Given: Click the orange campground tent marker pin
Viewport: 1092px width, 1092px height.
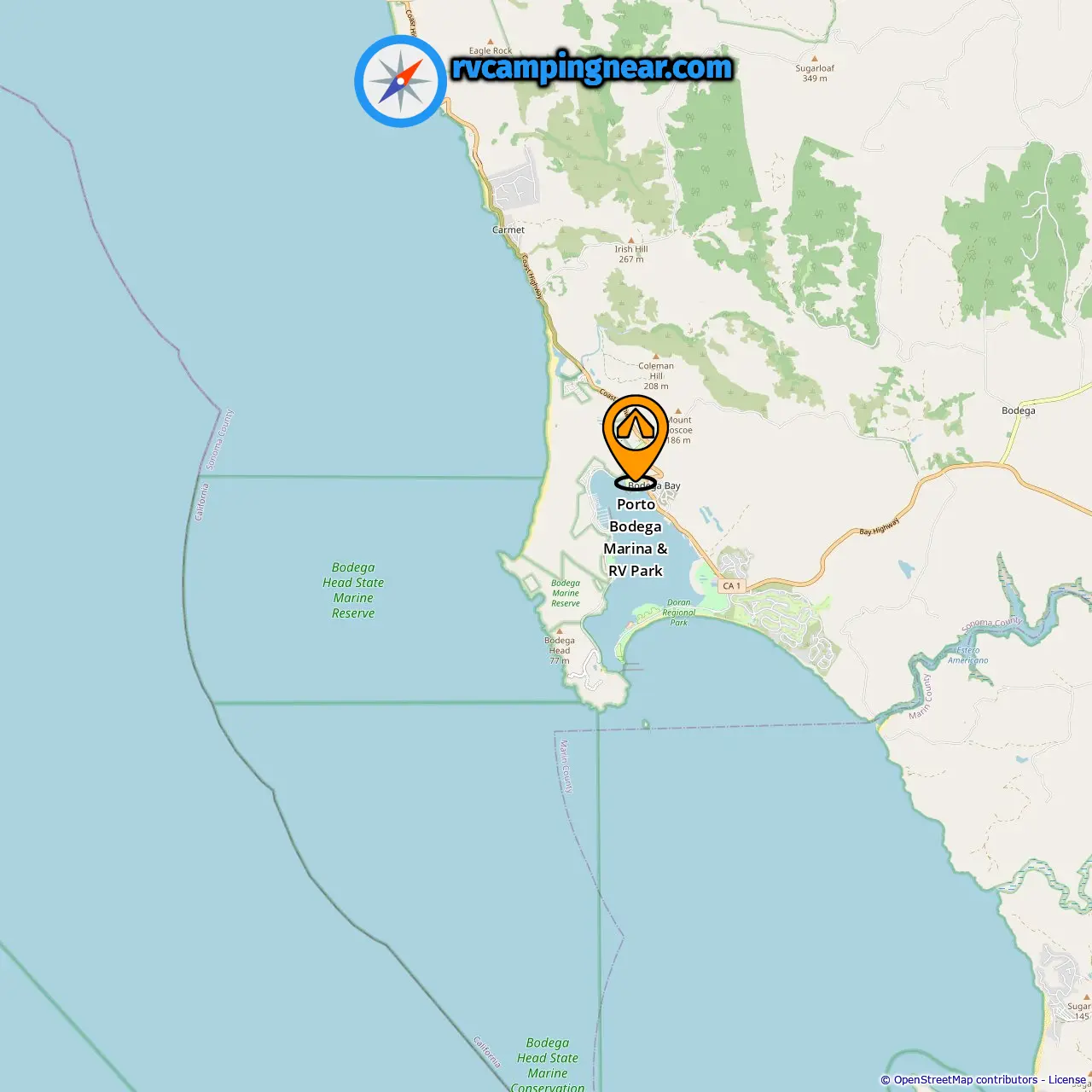Looking at the screenshot, I should [636, 441].
